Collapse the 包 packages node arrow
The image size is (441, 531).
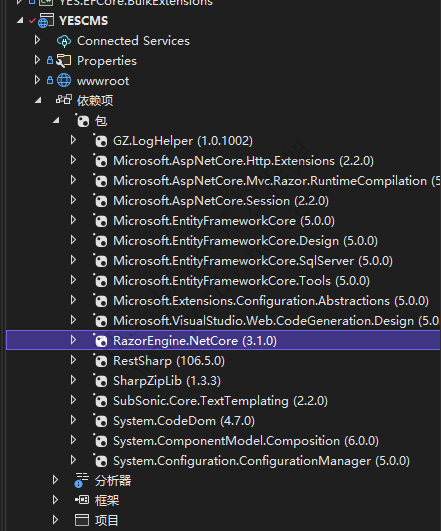57,121
